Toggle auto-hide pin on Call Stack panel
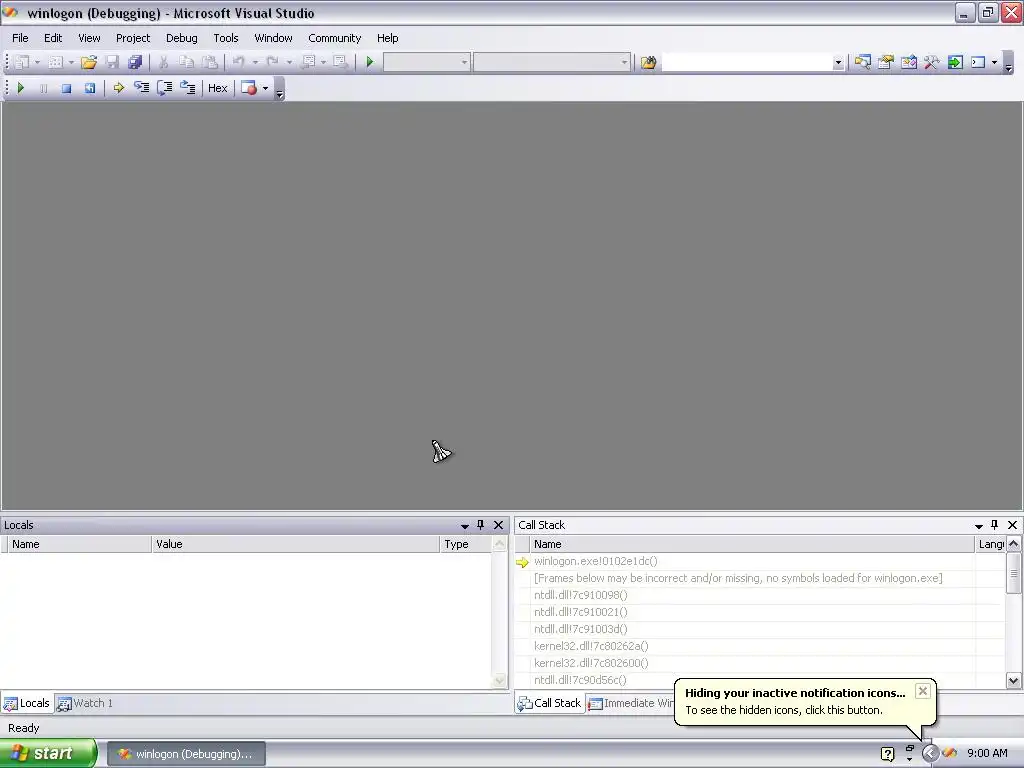The image size is (1024, 768). click(x=995, y=525)
